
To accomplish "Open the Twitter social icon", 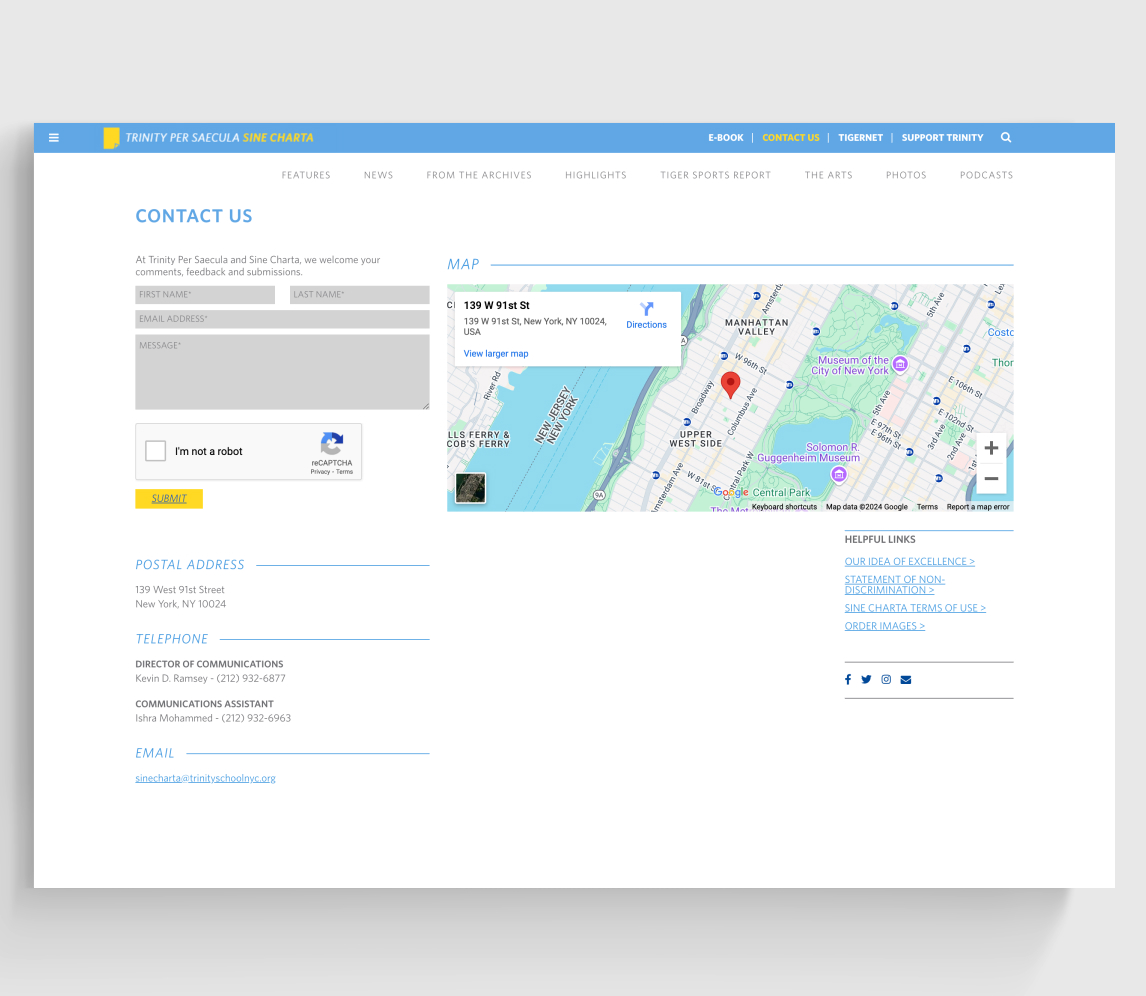I will (866, 680).
